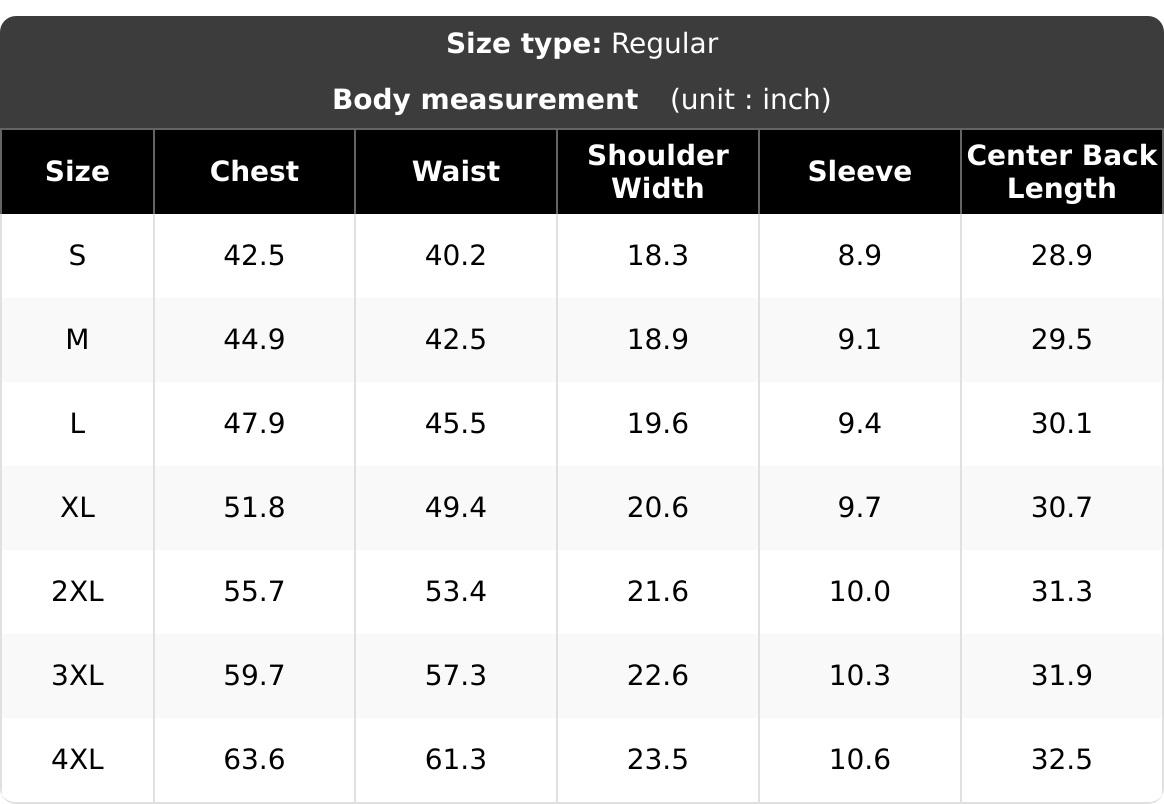Click the Shoulder Width header

658,171
